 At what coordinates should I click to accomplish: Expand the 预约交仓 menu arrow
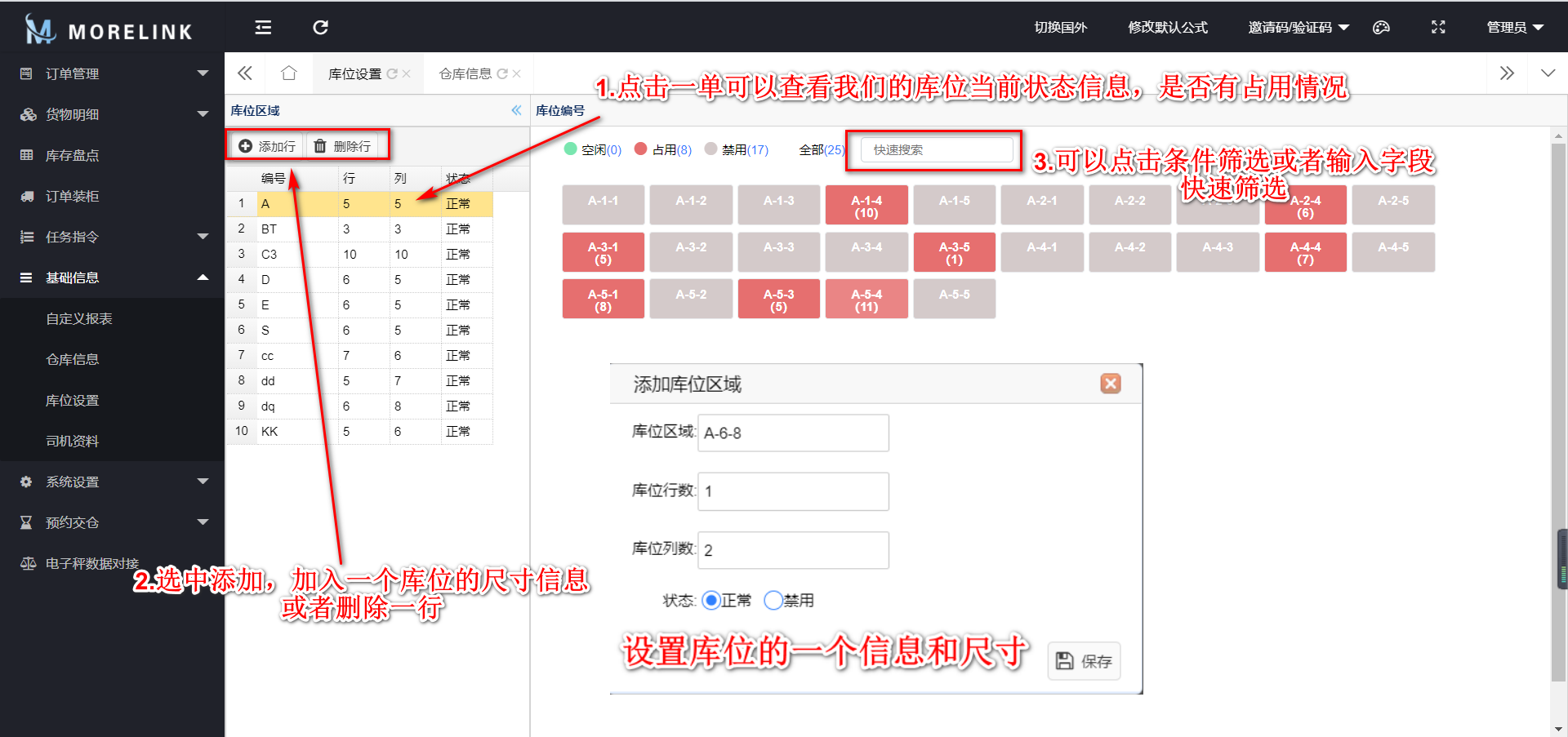[x=203, y=522]
